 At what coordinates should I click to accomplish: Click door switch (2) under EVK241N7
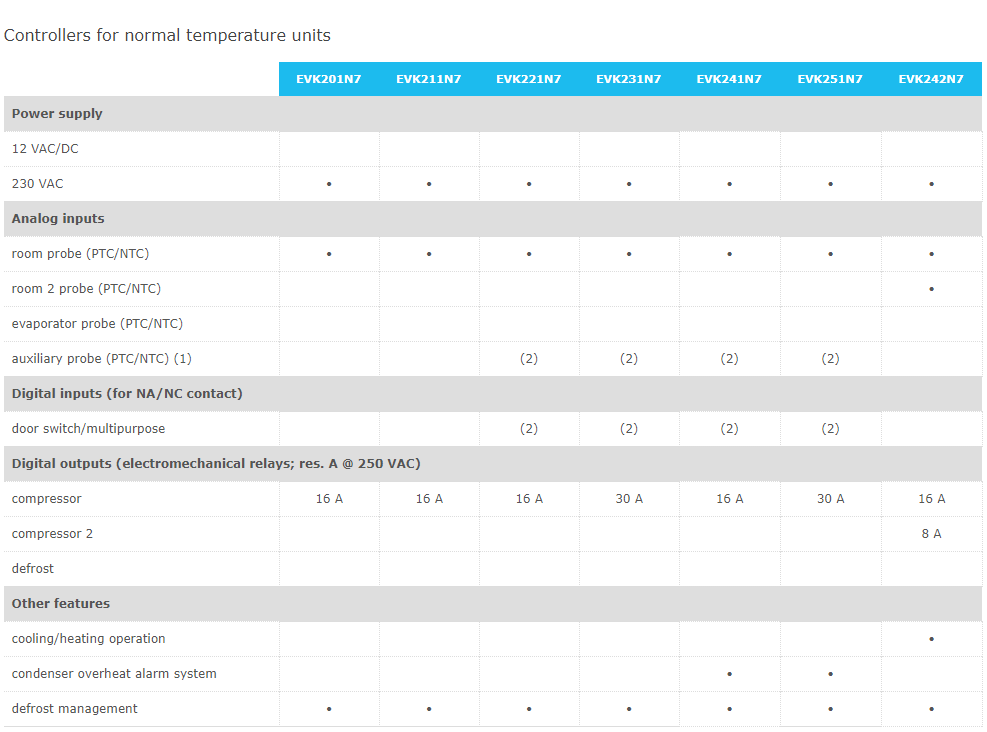coord(730,429)
